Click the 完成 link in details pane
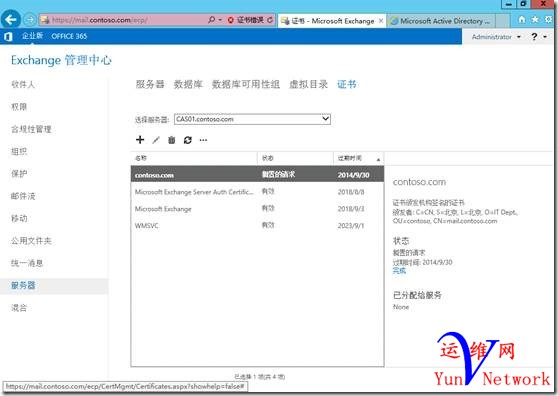Screen dimensions: 558x396 coord(399,271)
